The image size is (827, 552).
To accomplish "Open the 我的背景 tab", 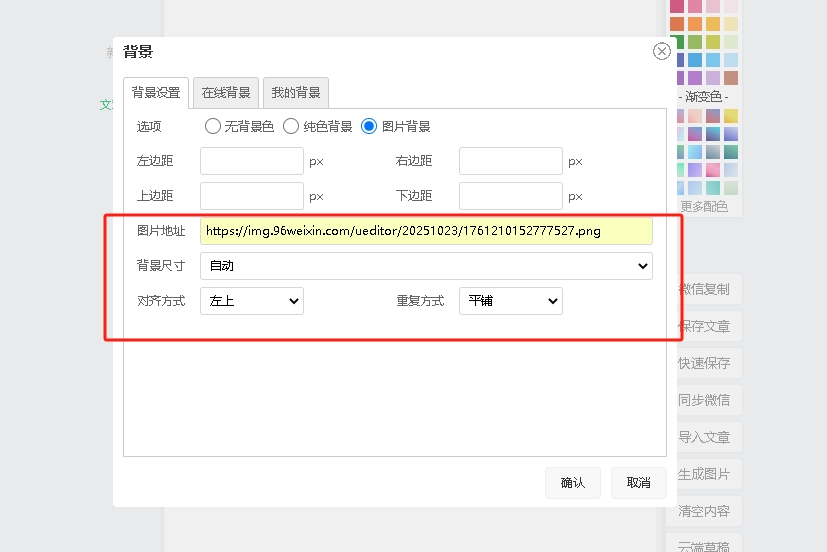I will coord(296,93).
